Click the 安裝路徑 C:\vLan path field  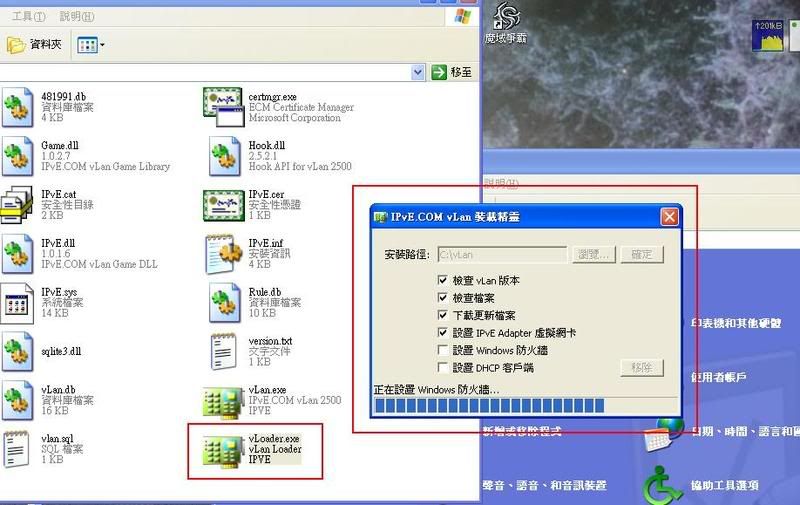click(502, 255)
